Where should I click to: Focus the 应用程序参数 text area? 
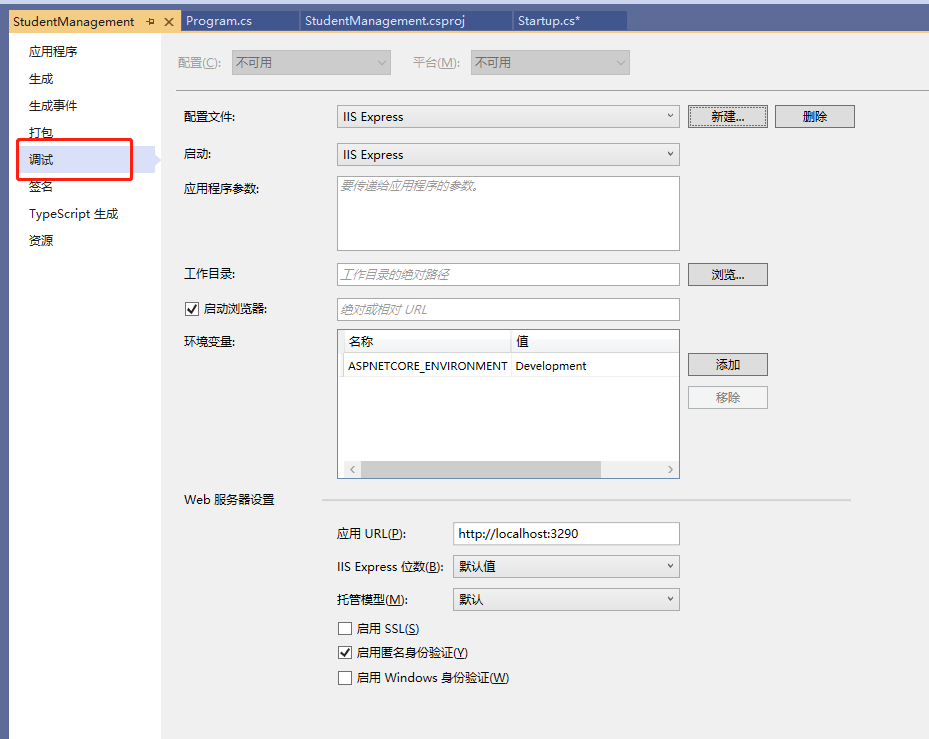[508, 213]
